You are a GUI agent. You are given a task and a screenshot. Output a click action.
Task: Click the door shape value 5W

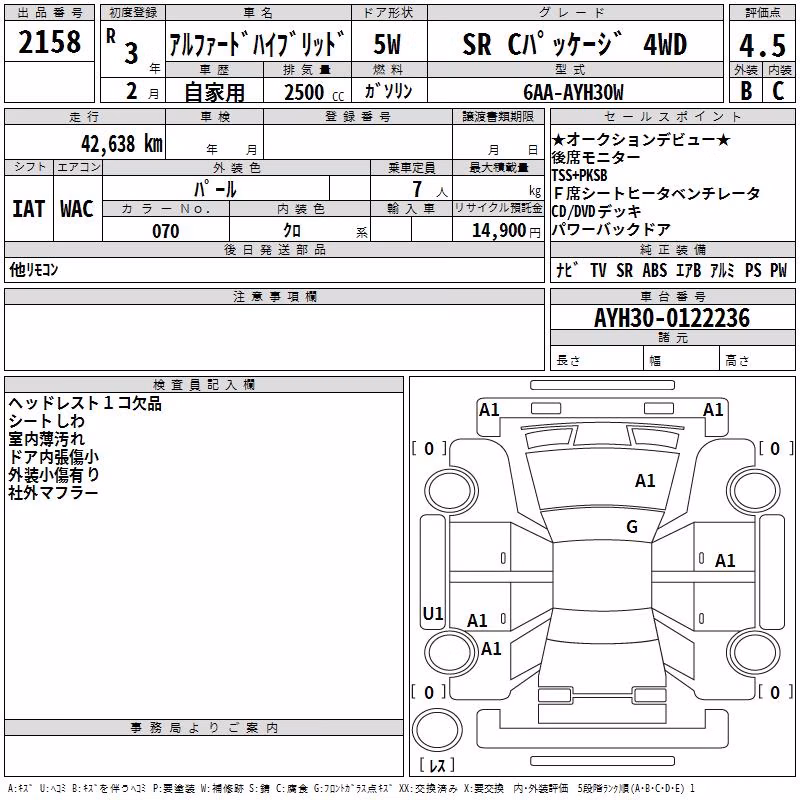pyautogui.click(x=388, y=44)
